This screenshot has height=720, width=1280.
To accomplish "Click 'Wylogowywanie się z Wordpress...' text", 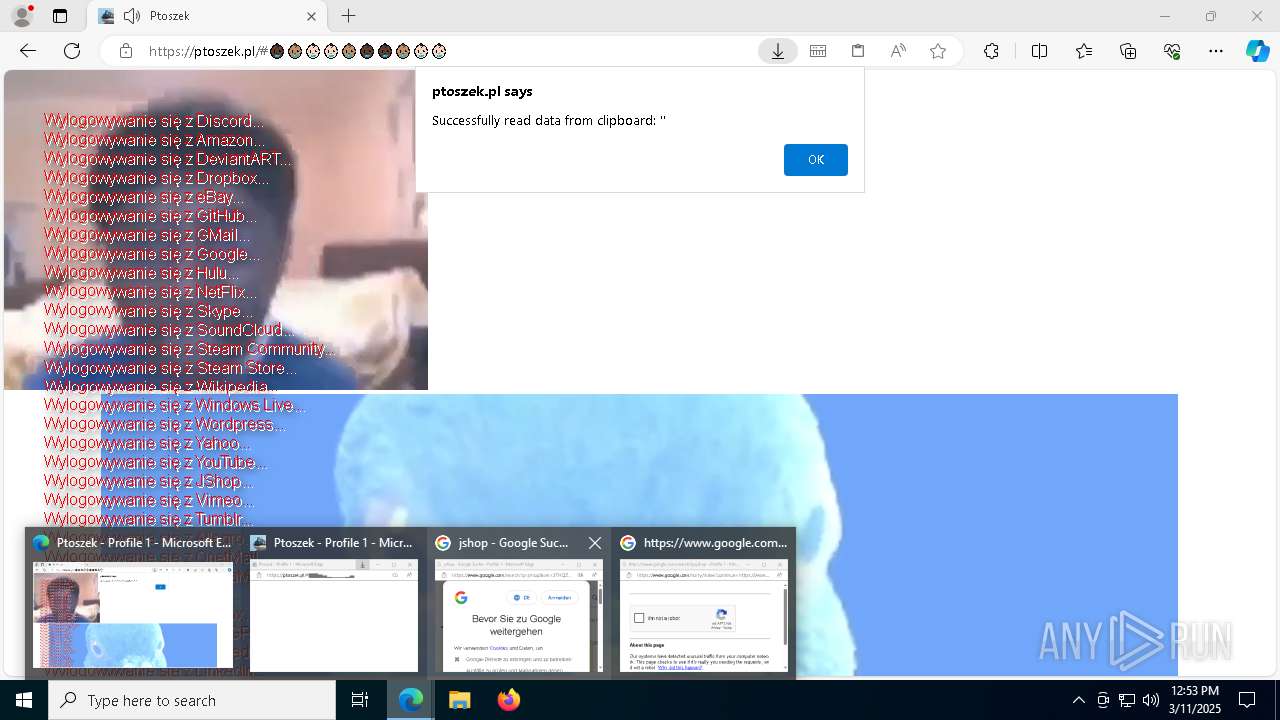I will [165, 424].
